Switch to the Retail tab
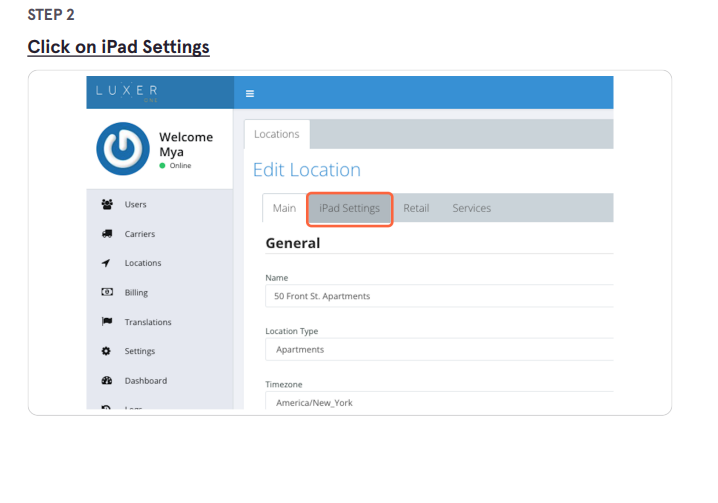The width and height of the screenshot is (718, 503). (416, 208)
